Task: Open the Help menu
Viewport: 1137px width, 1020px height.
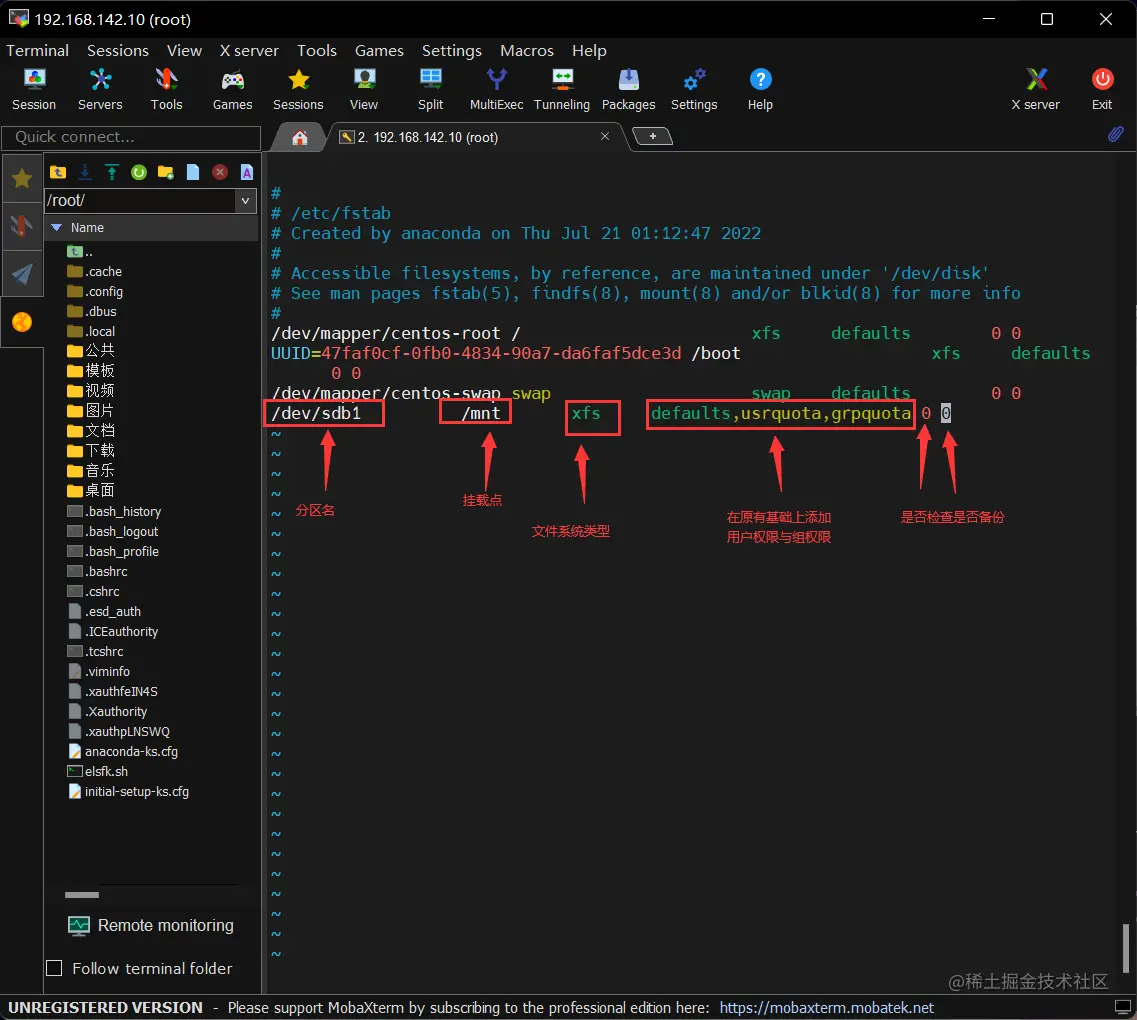Action: point(589,51)
